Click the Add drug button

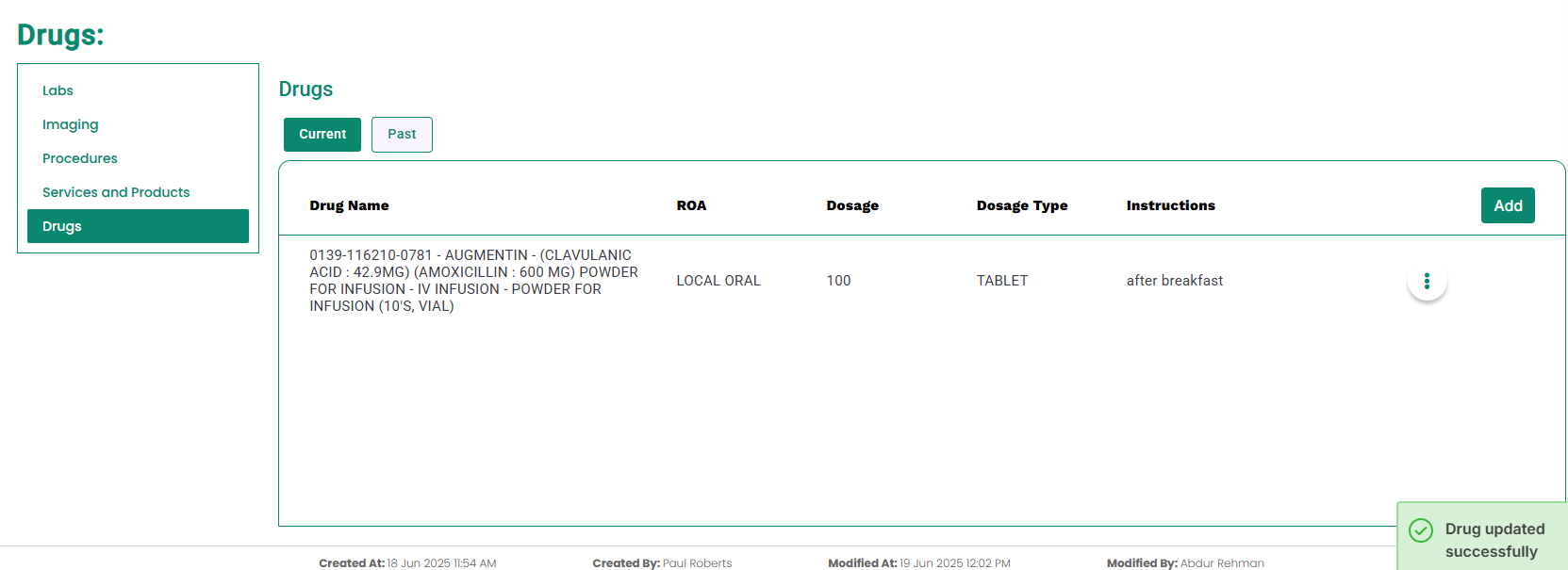coord(1508,205)
